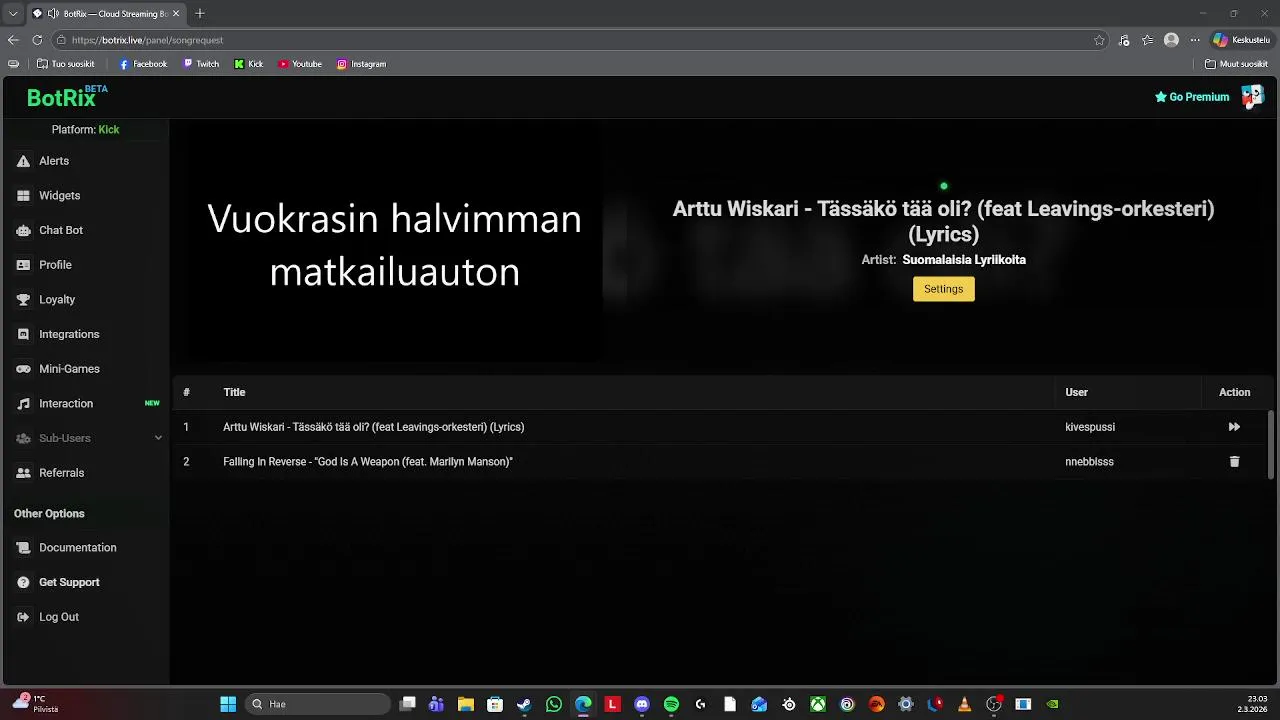Open Steam from the taskbar
Image resolution: width=1280 pixels, height=720 pixels.
coord(524,704)
